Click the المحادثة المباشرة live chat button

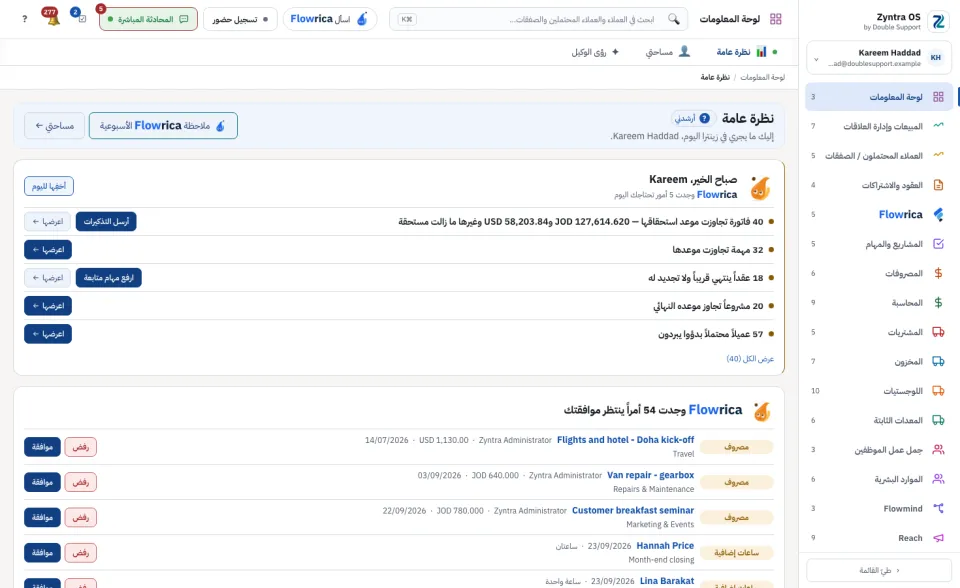click(x=148, y=19)
